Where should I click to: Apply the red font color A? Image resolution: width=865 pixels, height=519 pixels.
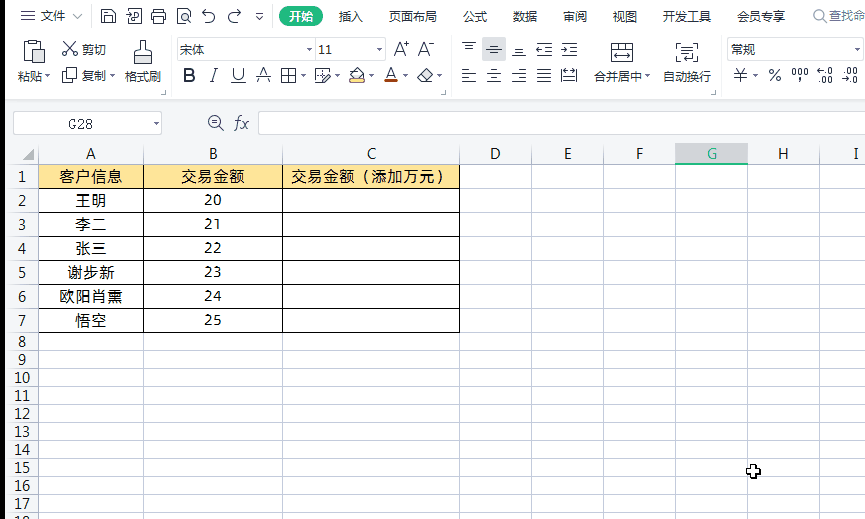(391, 74)
